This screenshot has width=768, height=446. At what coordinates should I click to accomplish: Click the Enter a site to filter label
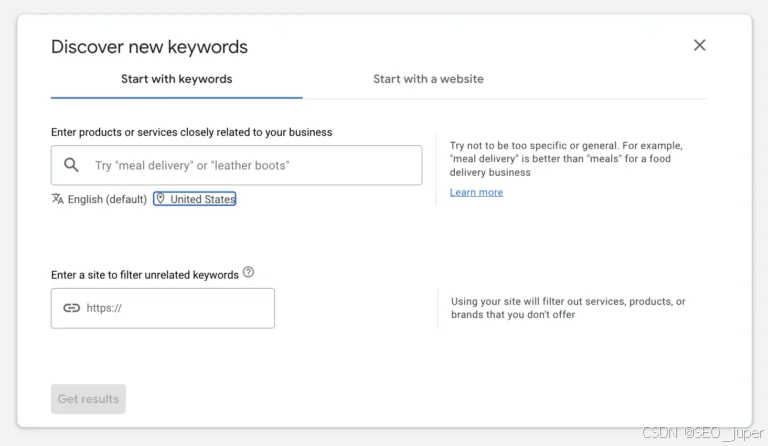pyautogui.click(x=145, y=274)
